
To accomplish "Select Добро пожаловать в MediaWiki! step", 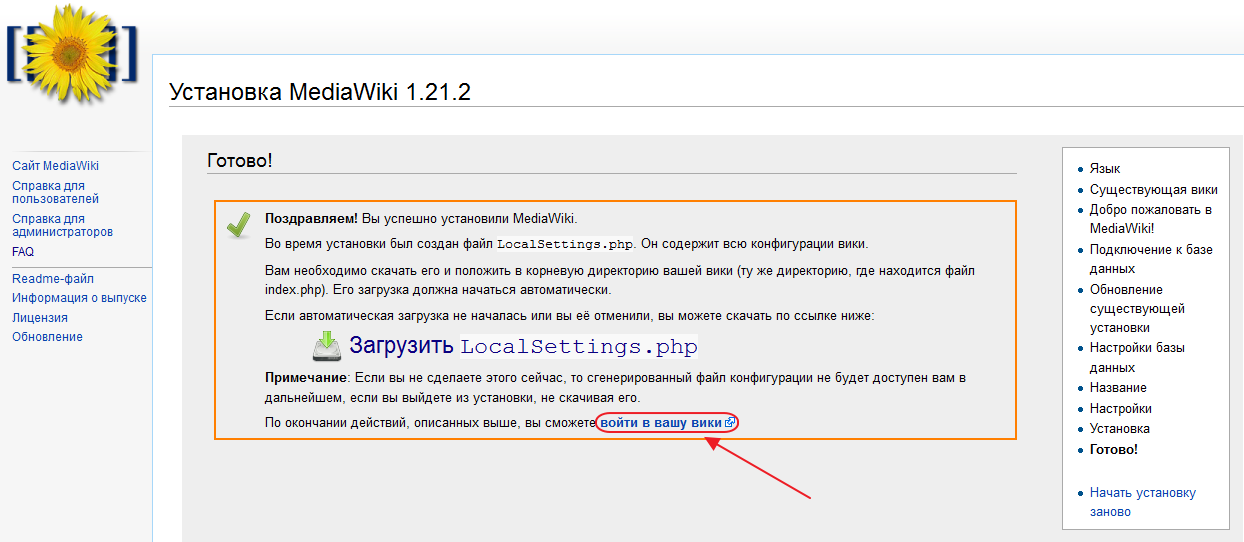I will click(x=1151, y=219).
